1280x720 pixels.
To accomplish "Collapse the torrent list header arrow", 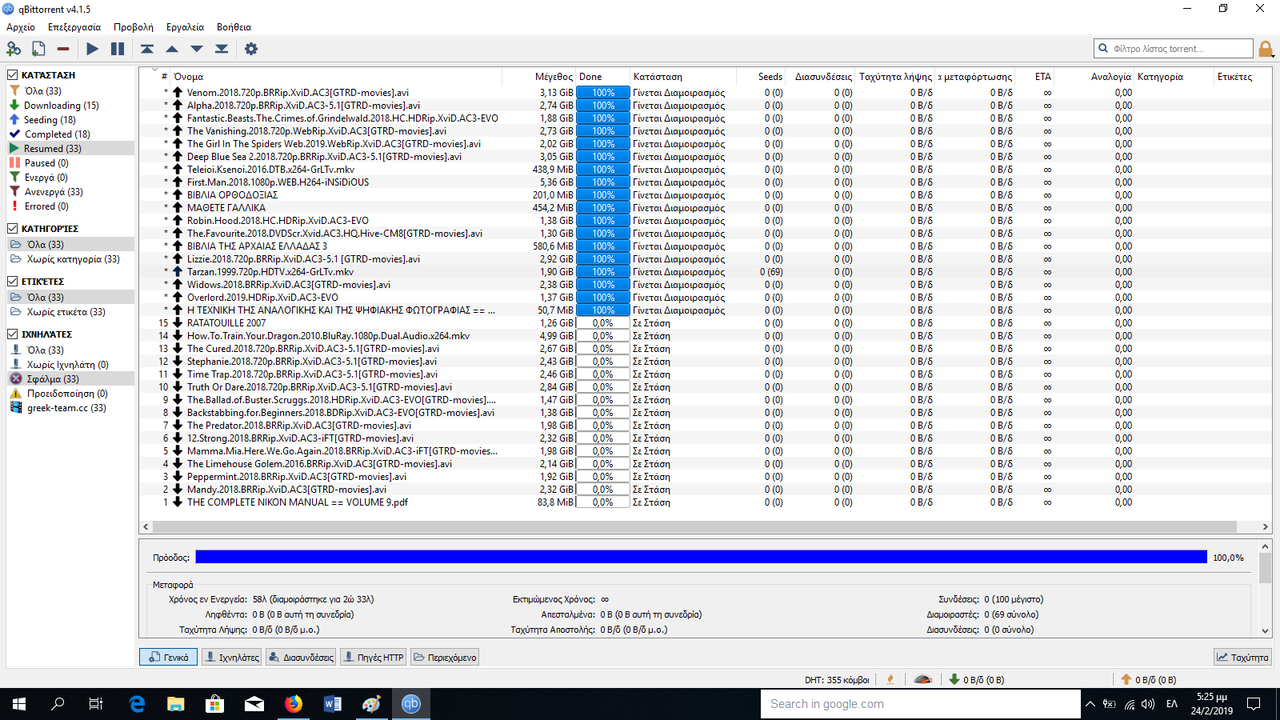I will (155, 71).
